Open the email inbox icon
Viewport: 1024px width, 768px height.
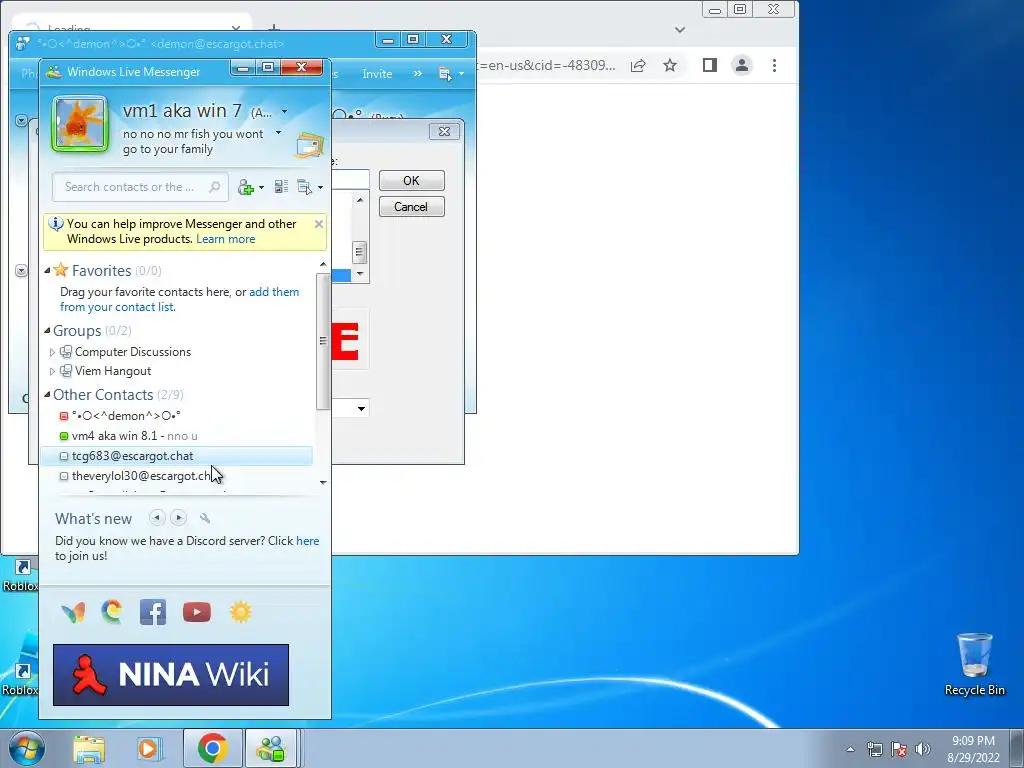[310, 145]
